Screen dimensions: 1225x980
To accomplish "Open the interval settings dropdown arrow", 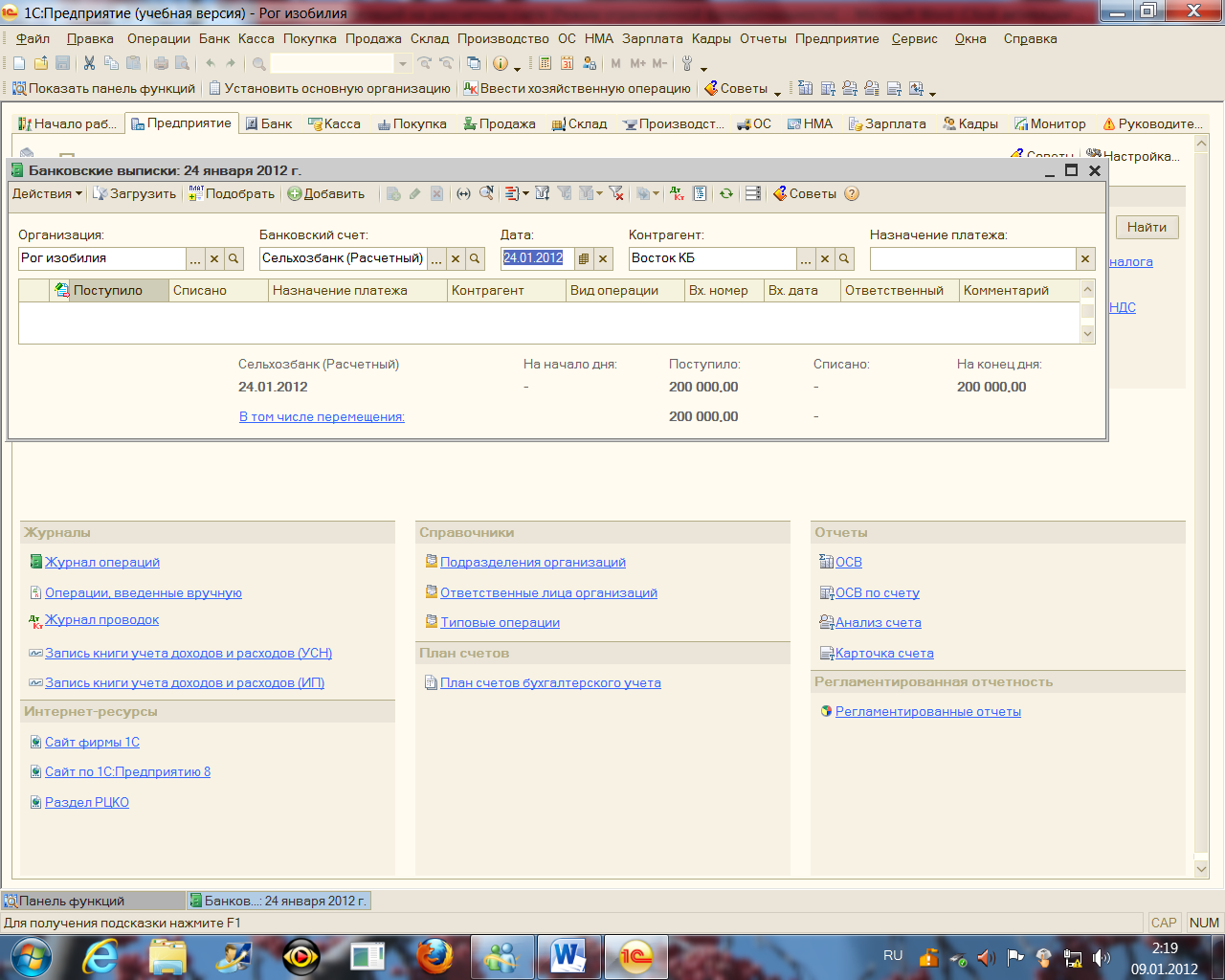I will (x=525, y=193).
